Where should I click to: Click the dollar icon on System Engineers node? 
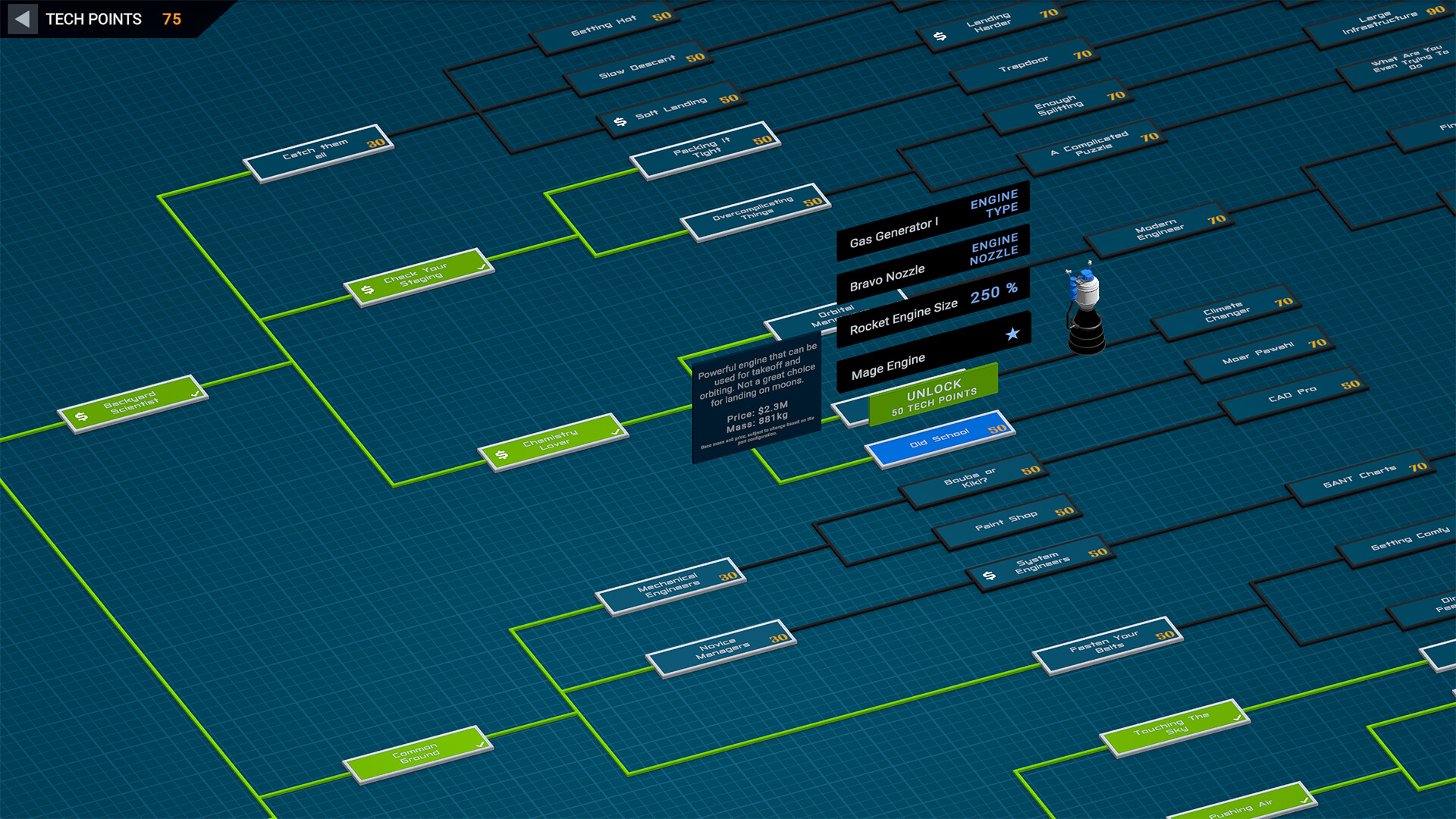click(x=988, y=576)
